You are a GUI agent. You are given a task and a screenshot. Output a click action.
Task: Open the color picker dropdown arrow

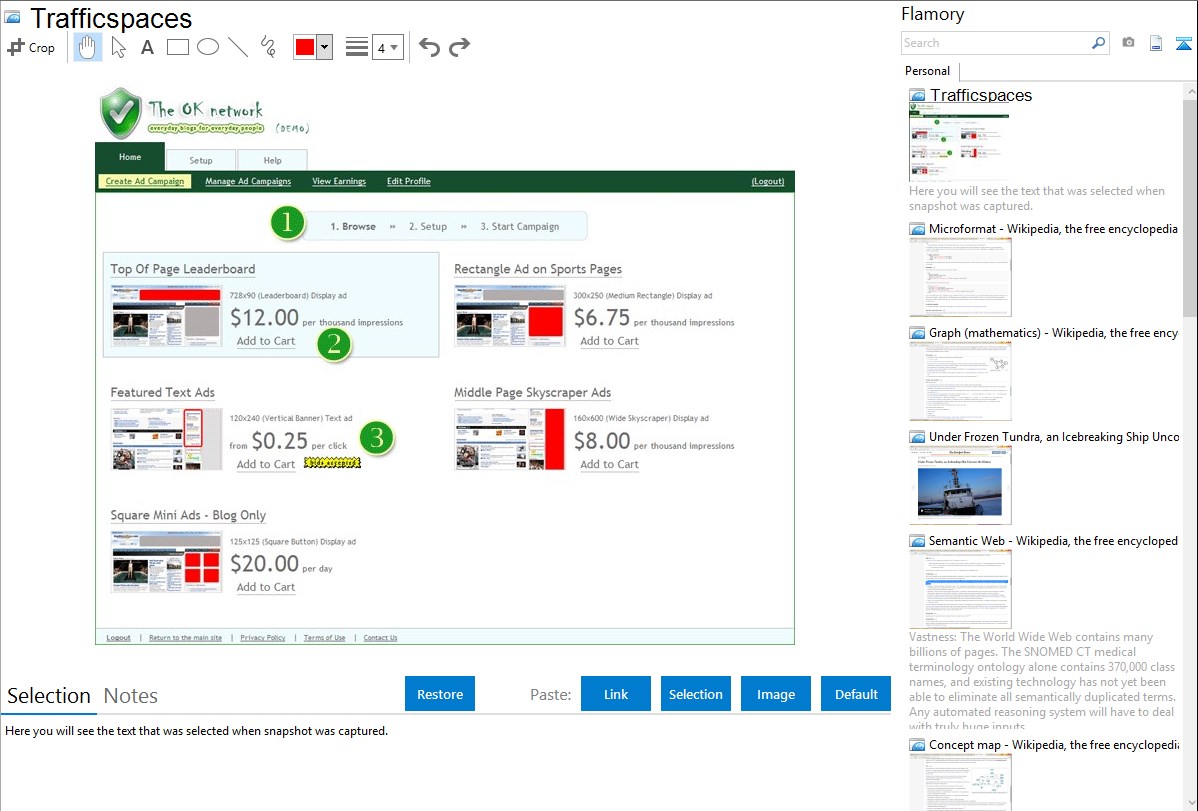(x=324, y=47)
